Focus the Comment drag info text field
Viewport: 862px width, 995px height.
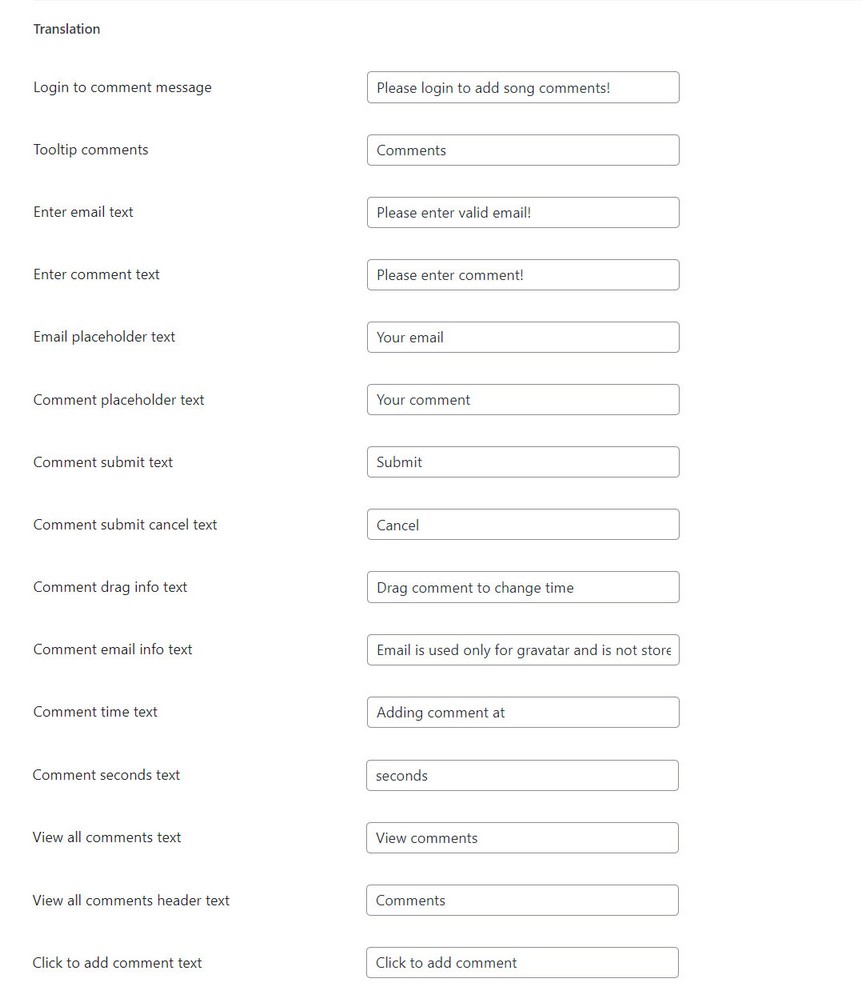click(x=522, y=587)
